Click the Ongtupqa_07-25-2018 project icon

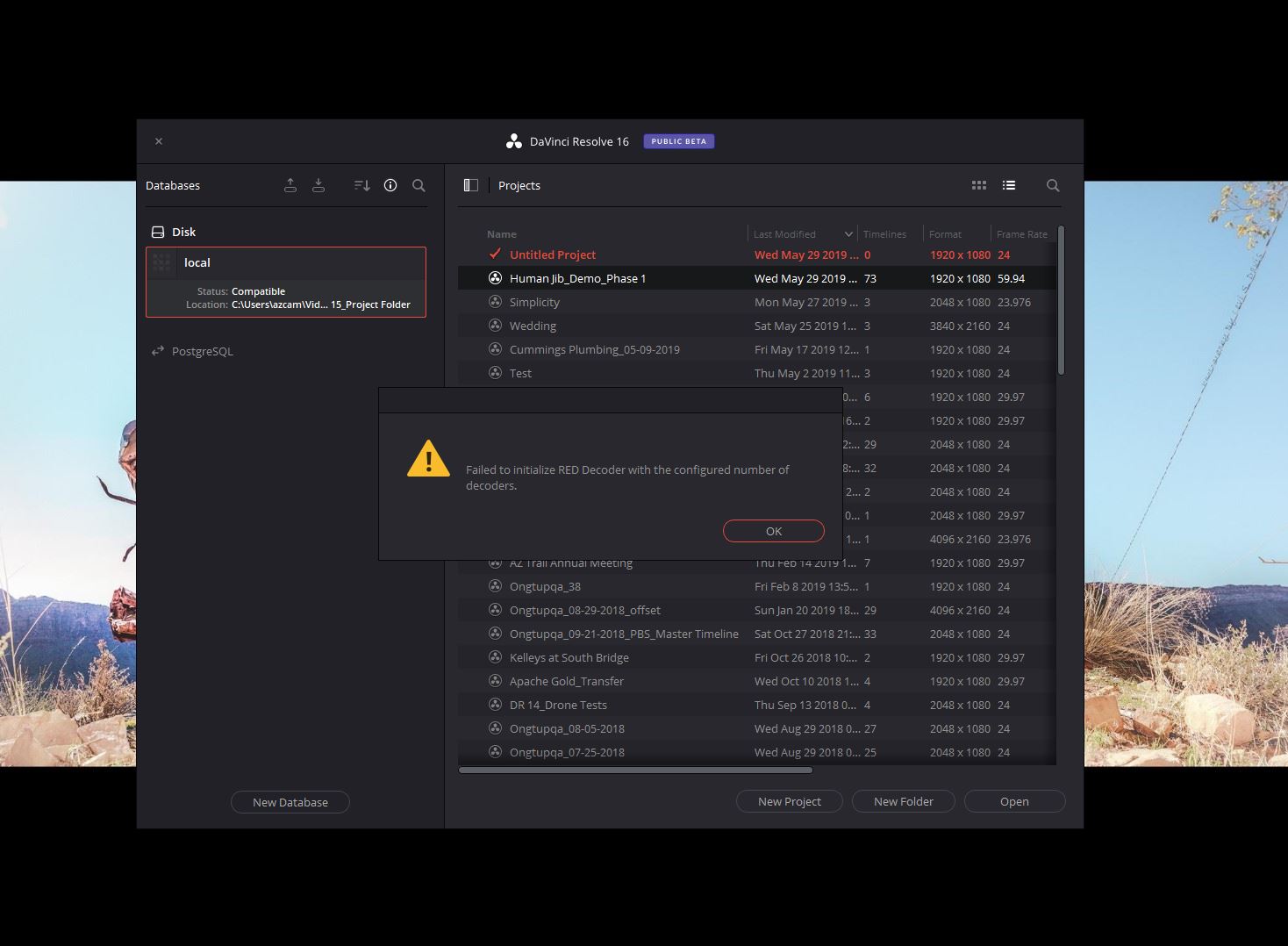(495, 751)
